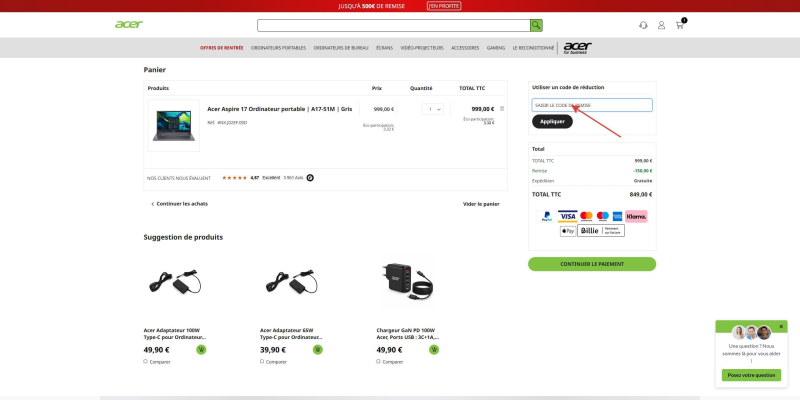800x400 pixels.
Task: Click the 3 961 Avis reviews link
Action: (x=293, y=178)
